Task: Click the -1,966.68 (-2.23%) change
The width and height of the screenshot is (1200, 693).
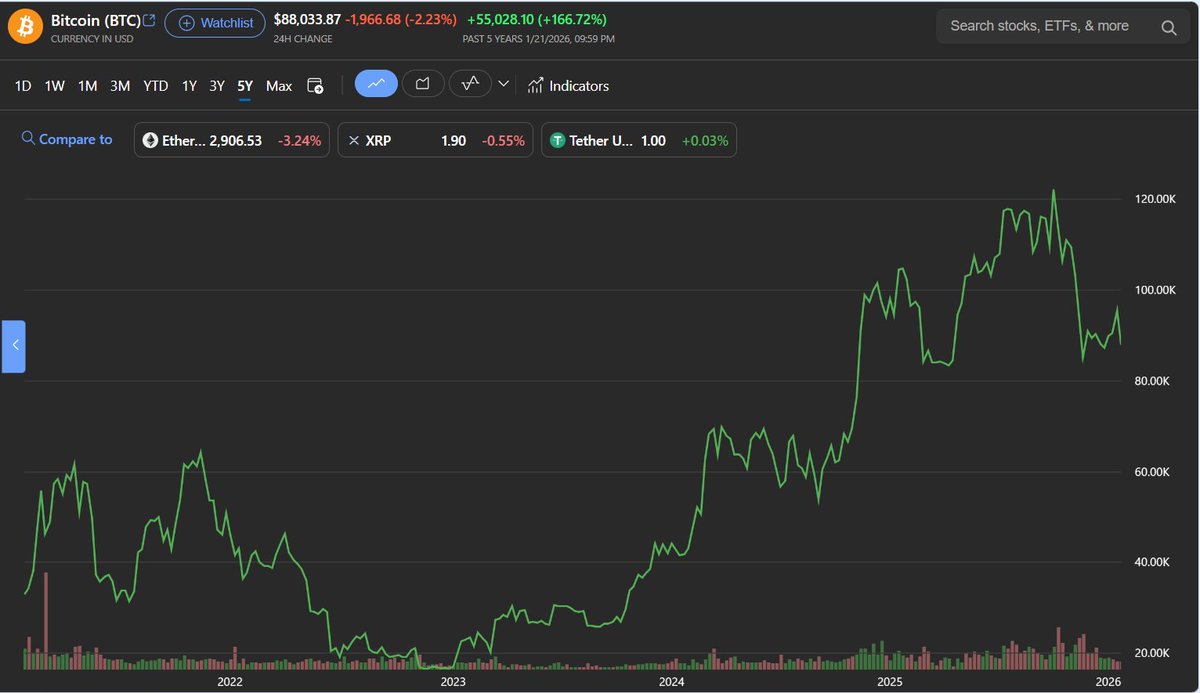Action: click(402, 20)
